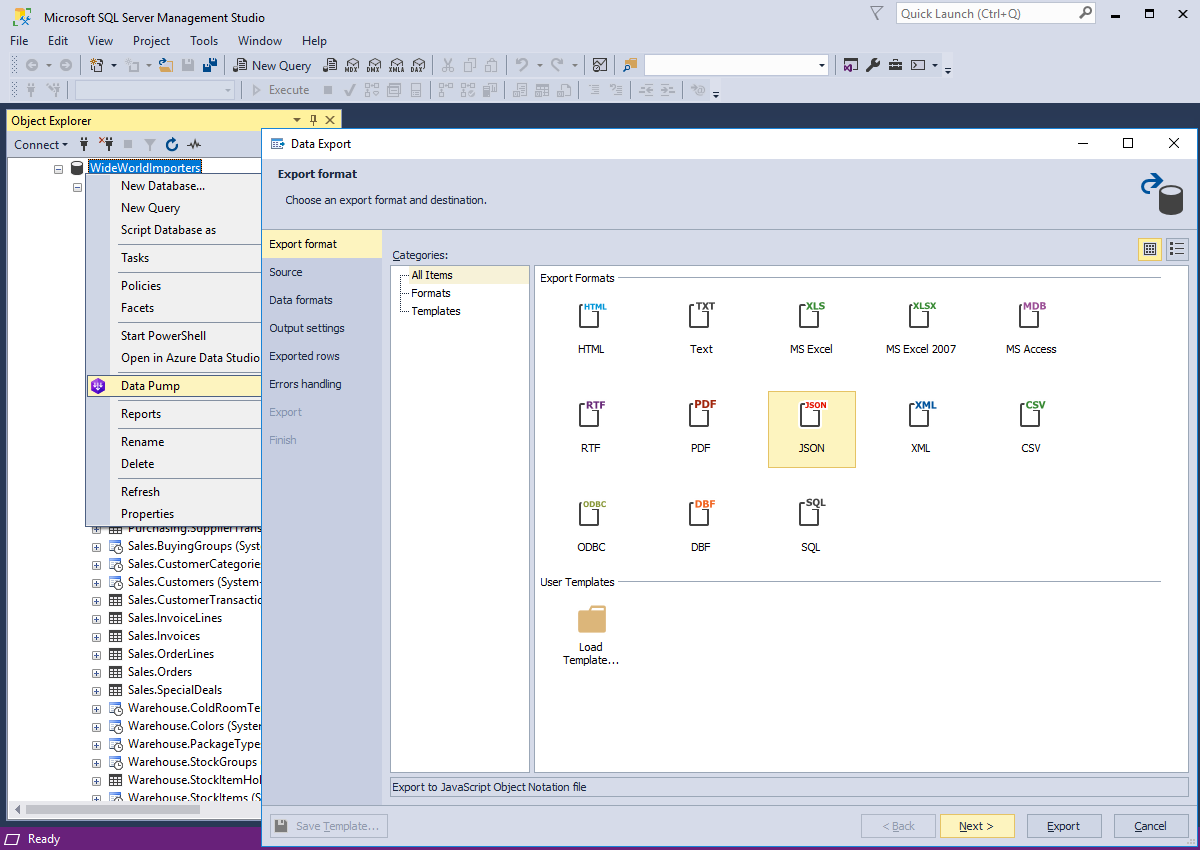Screen dimensions: 1200x850
Task: Click the refresh icon in Object Explorer
Action: 172,145
